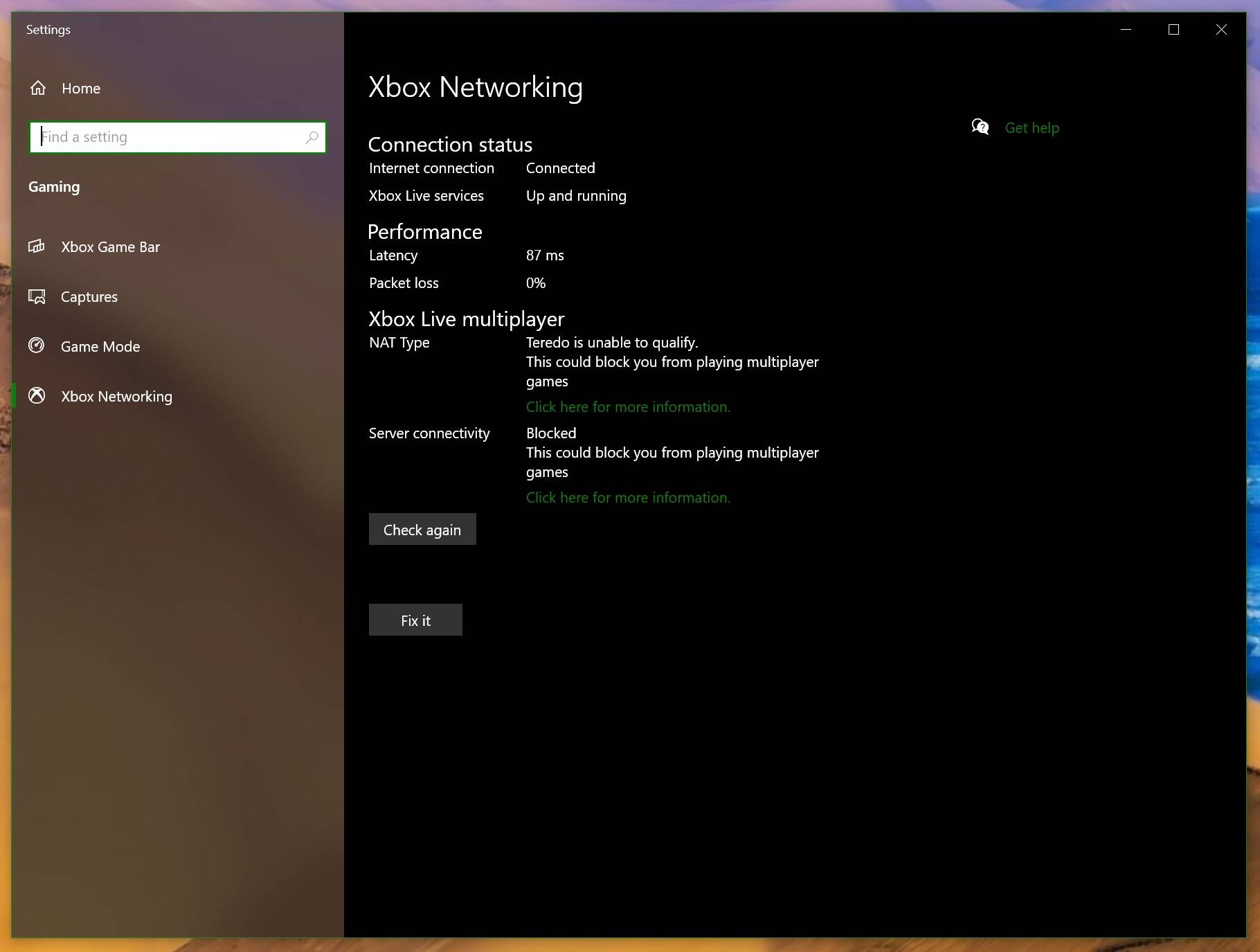Click the Latency label
Screen dimensions: 1260x952
click(x=393, y=255)
